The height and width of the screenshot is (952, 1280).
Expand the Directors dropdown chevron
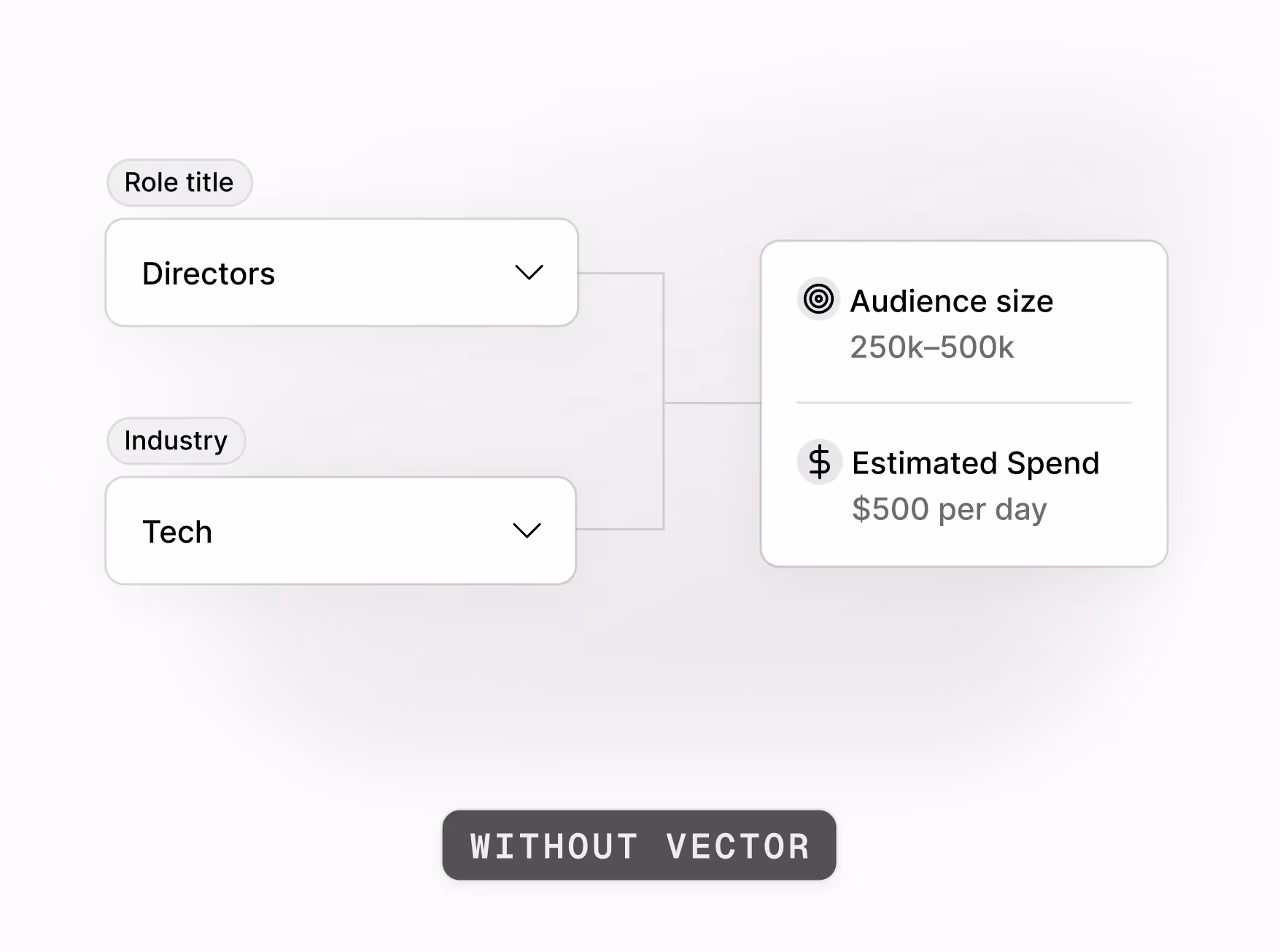(529, 273)
